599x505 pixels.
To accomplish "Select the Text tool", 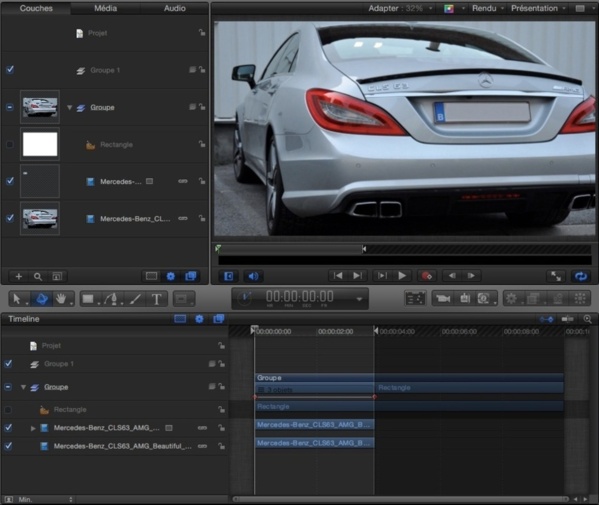I will tap(156, 298).
